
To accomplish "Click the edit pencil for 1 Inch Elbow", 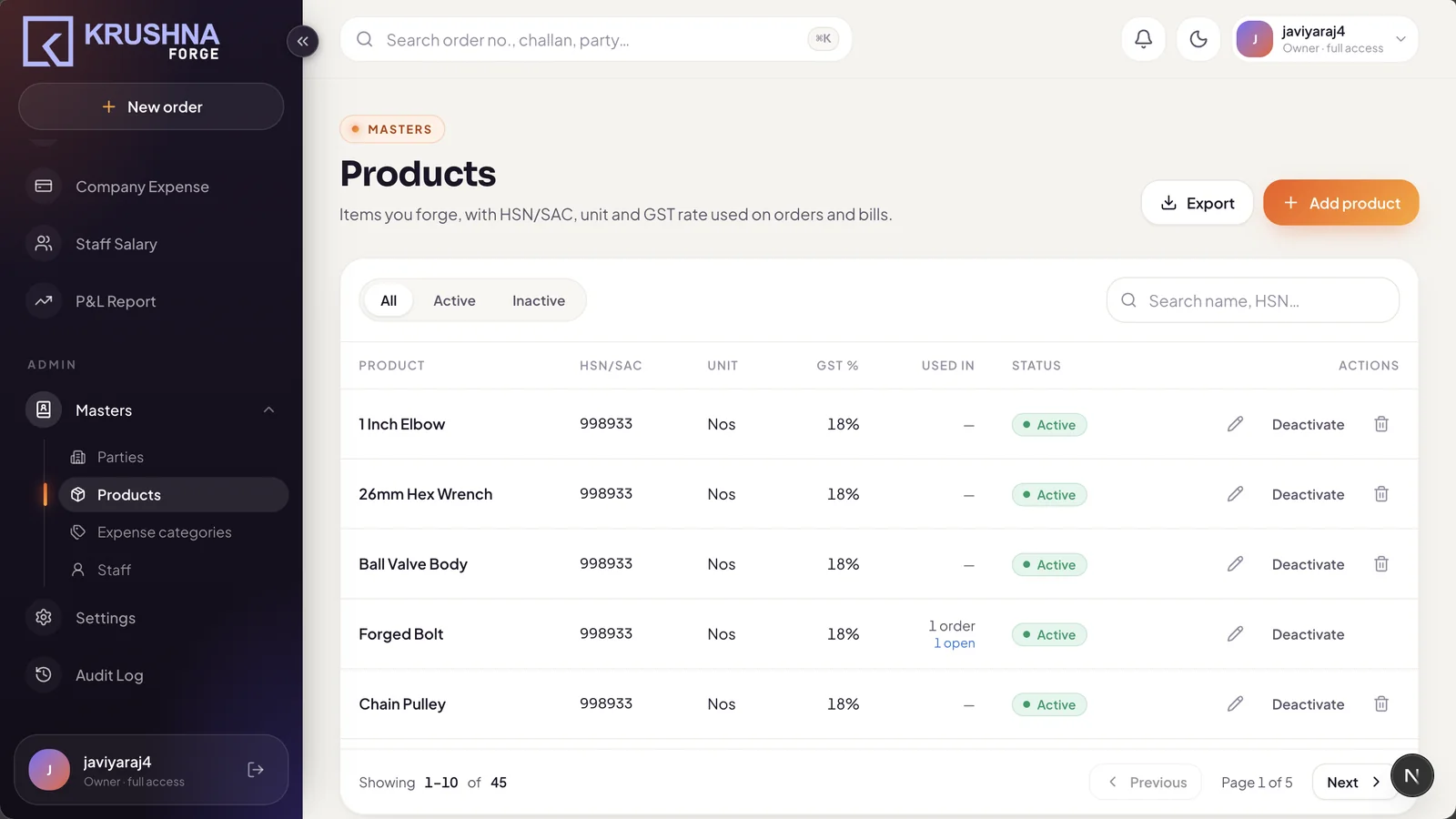I will coord(1235,424).
